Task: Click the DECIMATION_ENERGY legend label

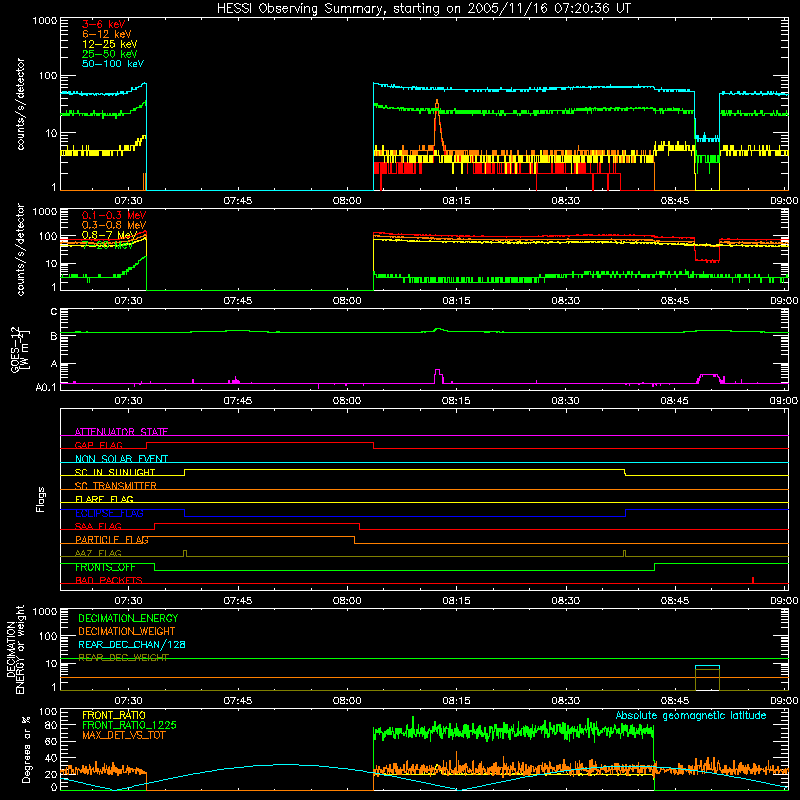Action: click(128, 618)
